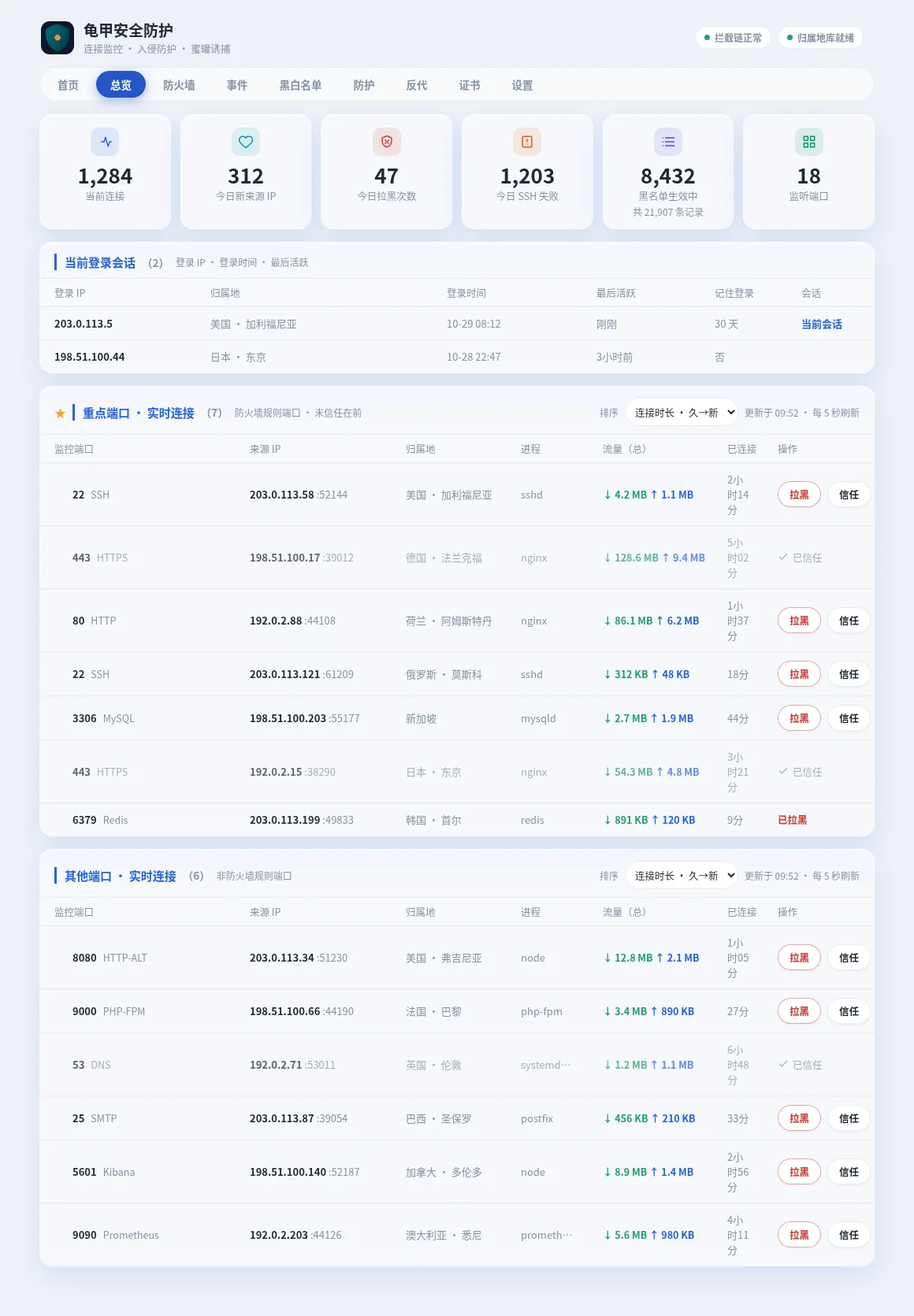Switch to the 防火墙 tab
Screen dimensions: 914x1316
pyautogui.click(x=179, y=85)
